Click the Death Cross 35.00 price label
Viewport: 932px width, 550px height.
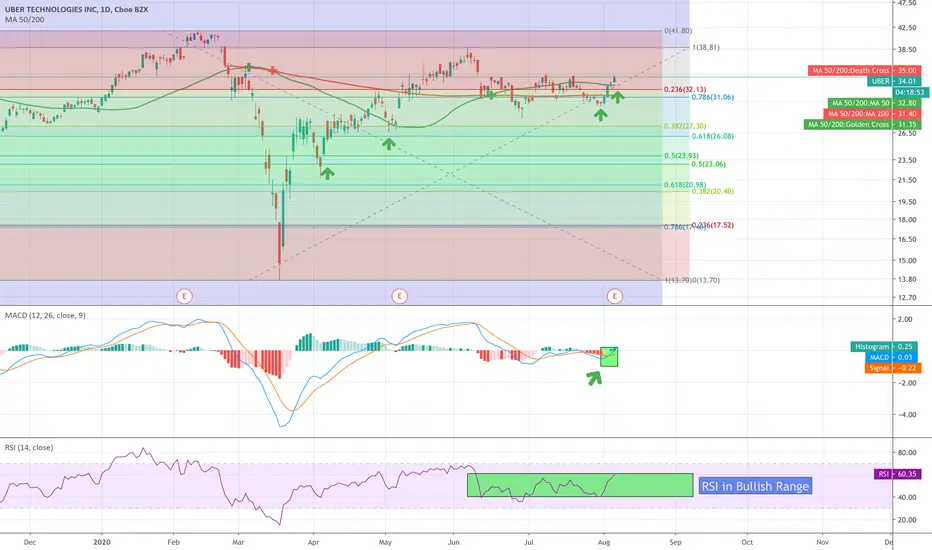click(x=864, y=70)
